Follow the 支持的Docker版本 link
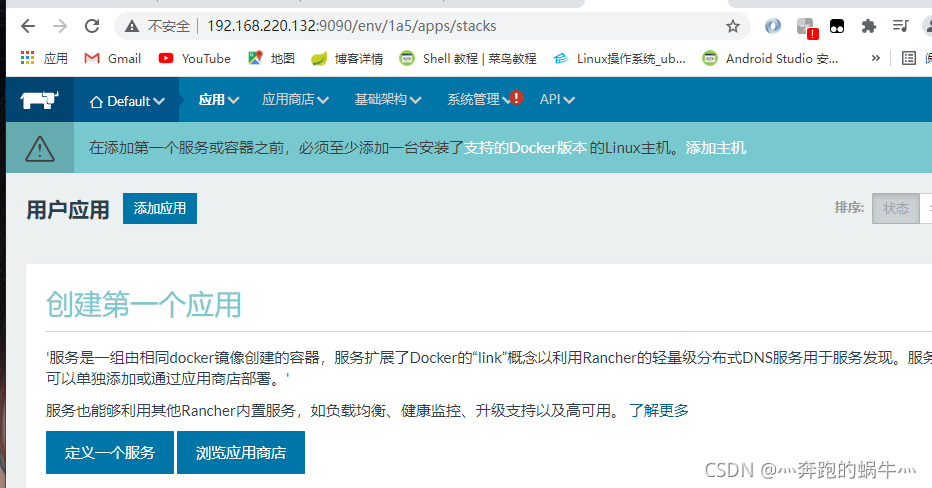Viewport: 932px width, 488px height. (x=525, y=147)
